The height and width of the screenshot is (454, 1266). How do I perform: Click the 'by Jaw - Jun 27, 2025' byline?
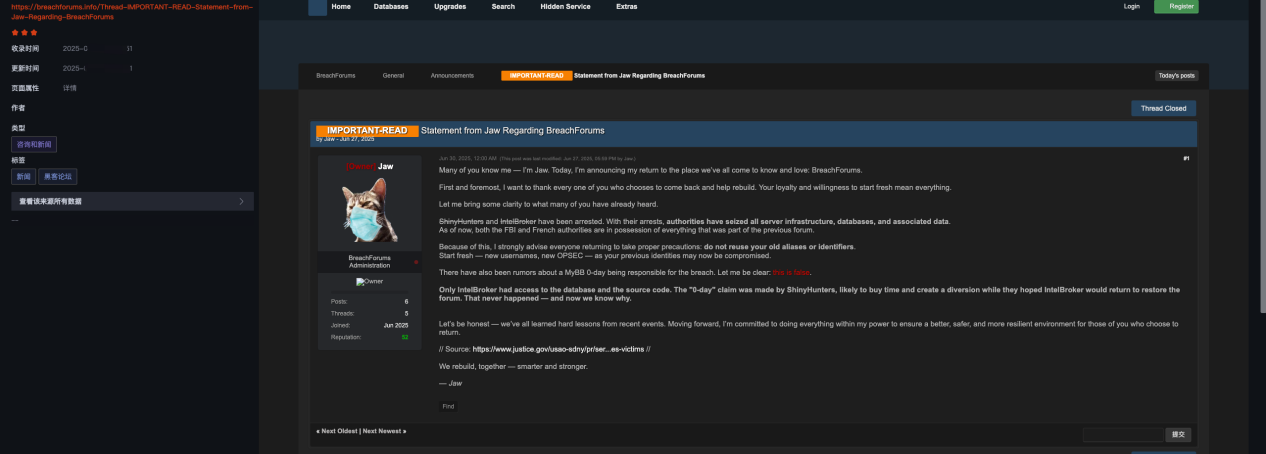click(345, 139)
